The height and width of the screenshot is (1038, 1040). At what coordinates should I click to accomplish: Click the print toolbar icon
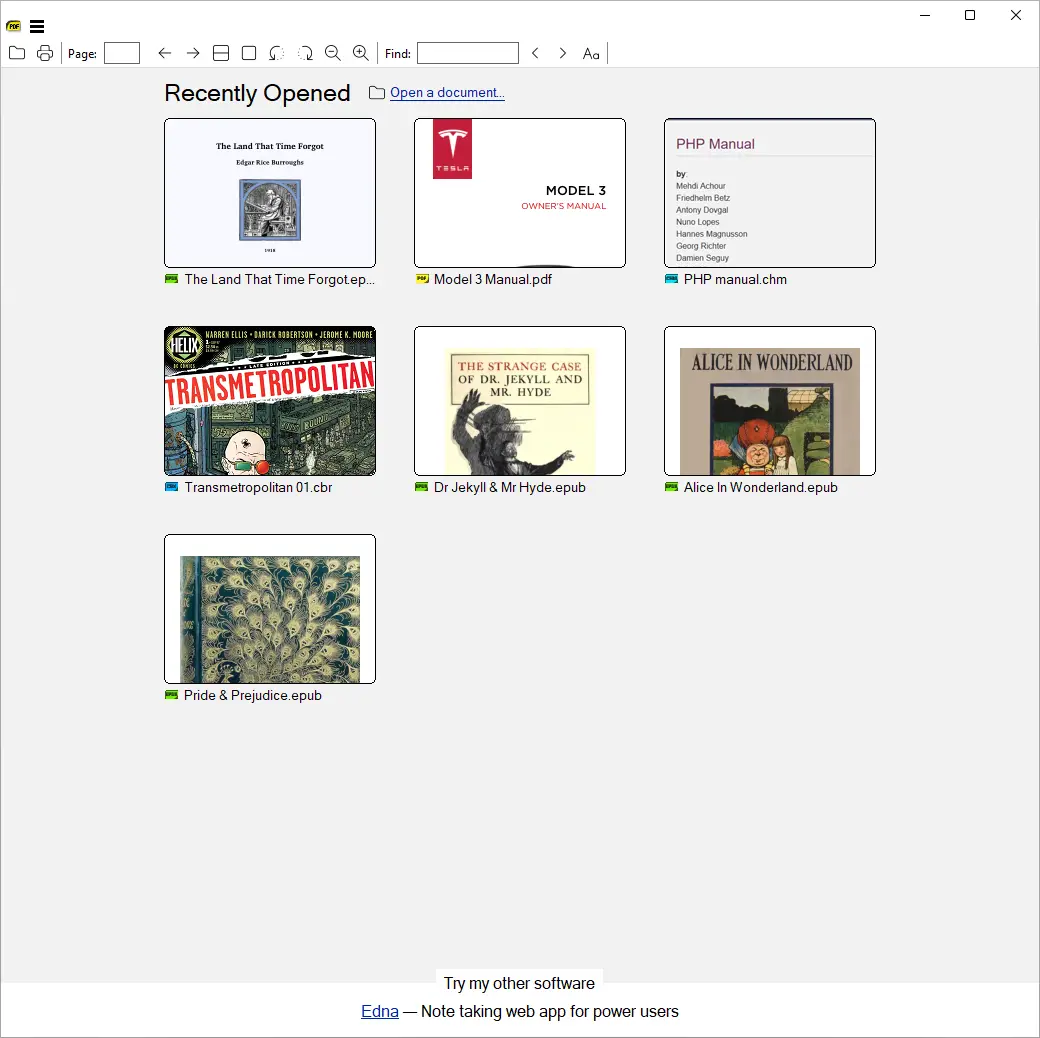45,53
